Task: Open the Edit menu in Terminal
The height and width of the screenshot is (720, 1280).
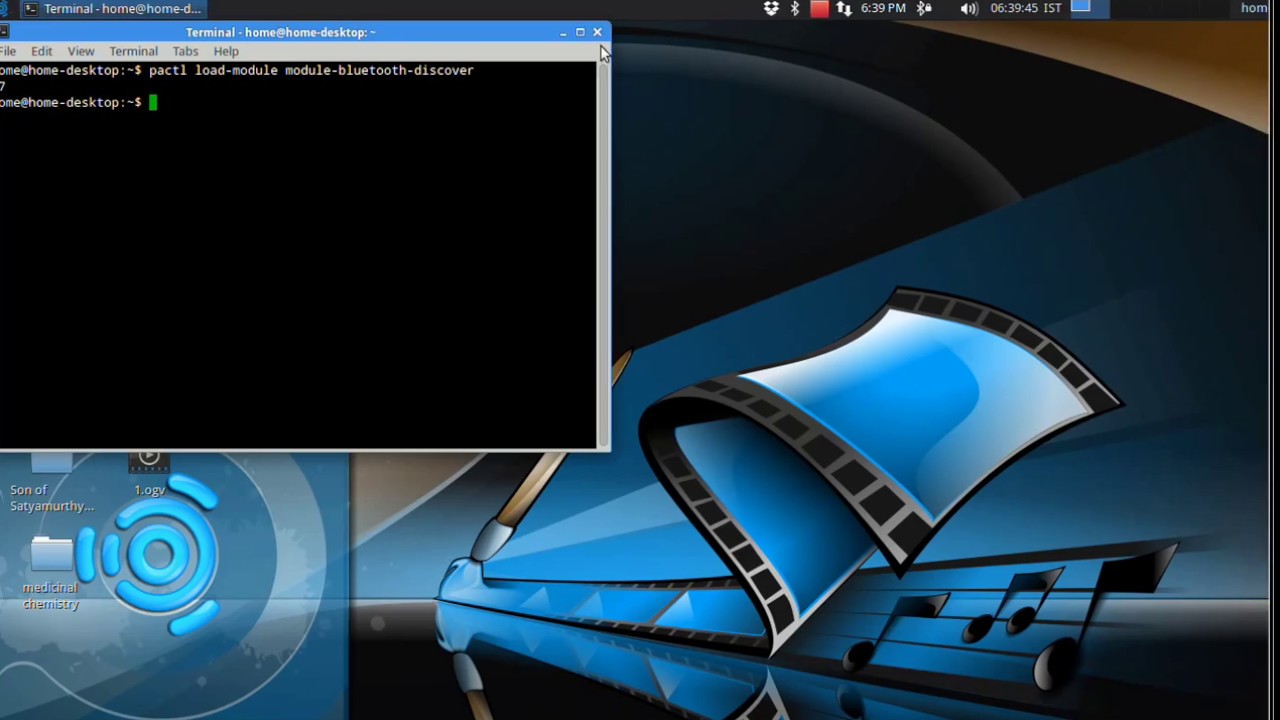Action: 41,51
